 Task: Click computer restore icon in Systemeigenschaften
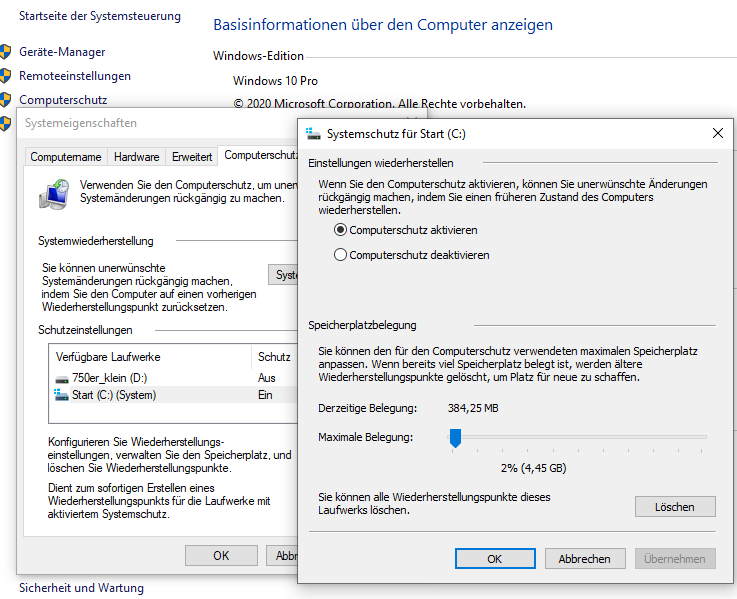tap(54, 194)
